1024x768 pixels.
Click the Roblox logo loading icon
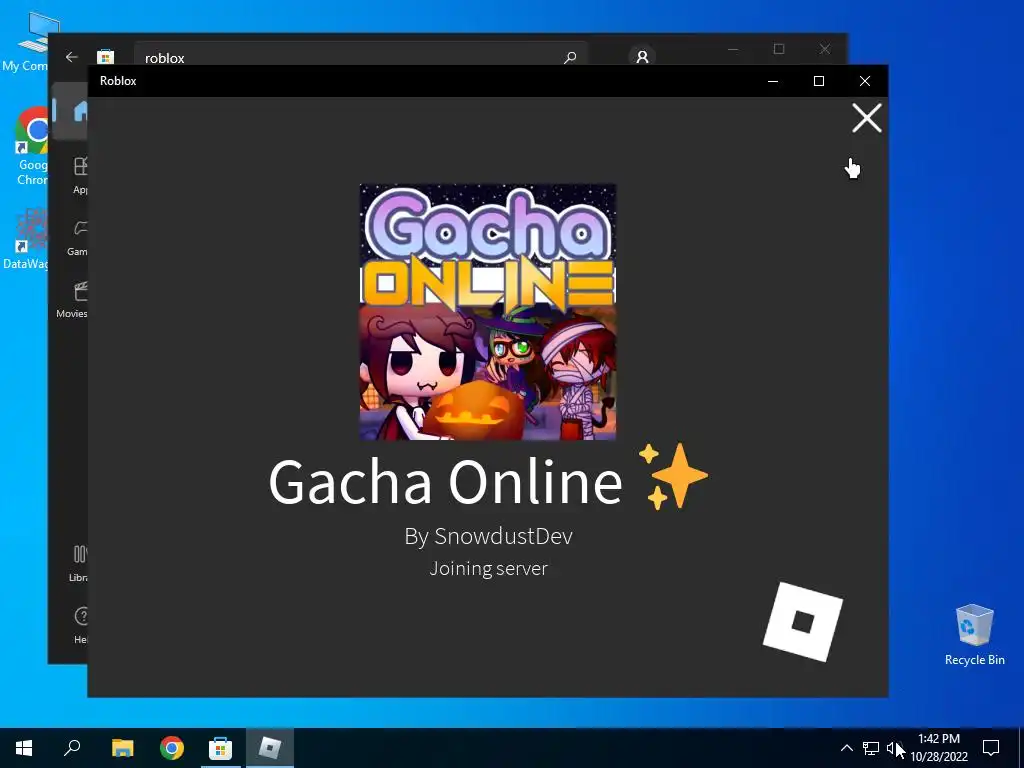tap(803, 622)
